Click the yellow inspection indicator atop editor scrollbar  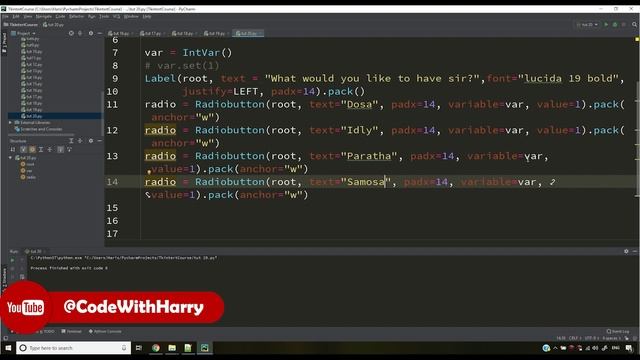click(637, 40)
